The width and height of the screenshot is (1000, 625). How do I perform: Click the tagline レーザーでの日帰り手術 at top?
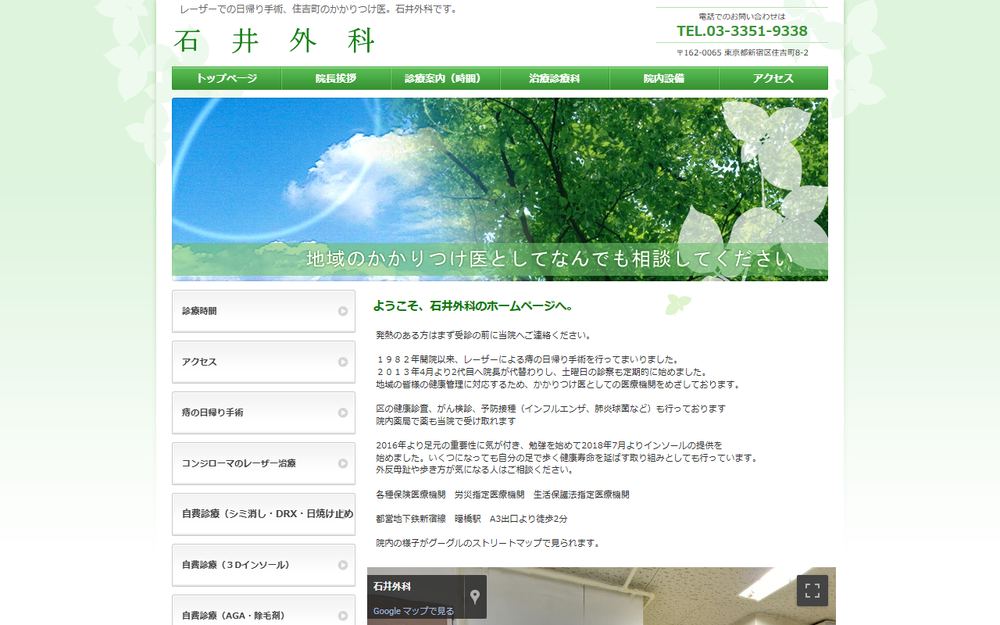click(319, 10)
